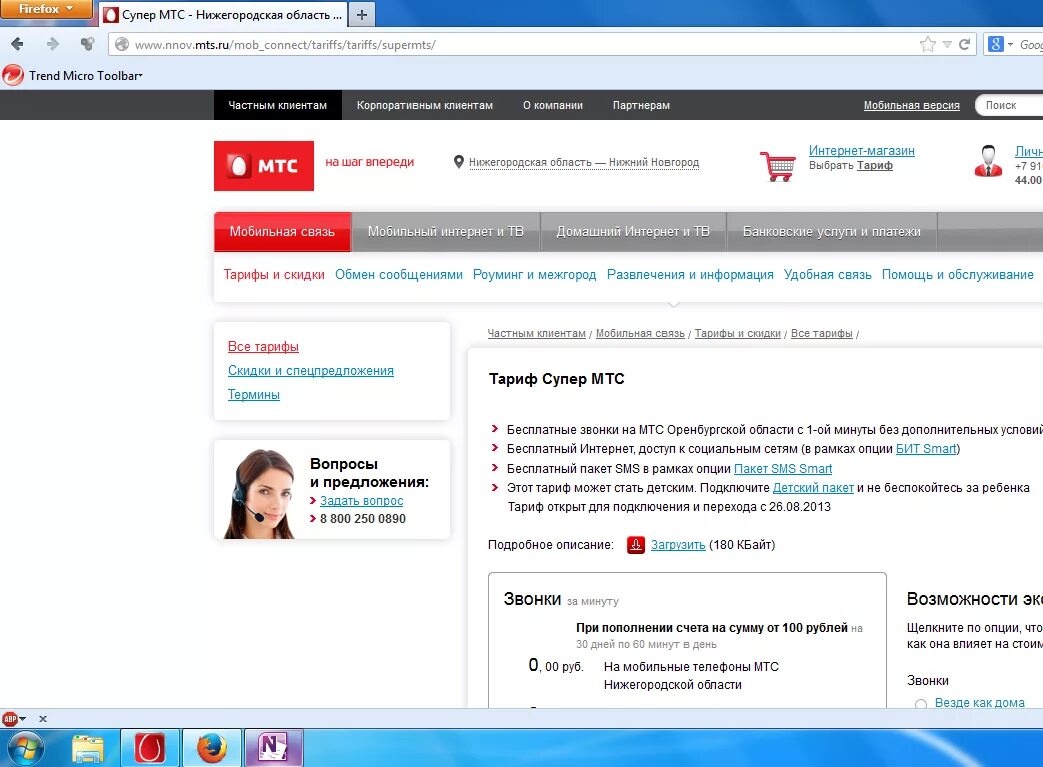Image resolution: width=1043 pixels, height=767 pixels.
Task: Open the Windows Start button
Action: coord(25,748)
